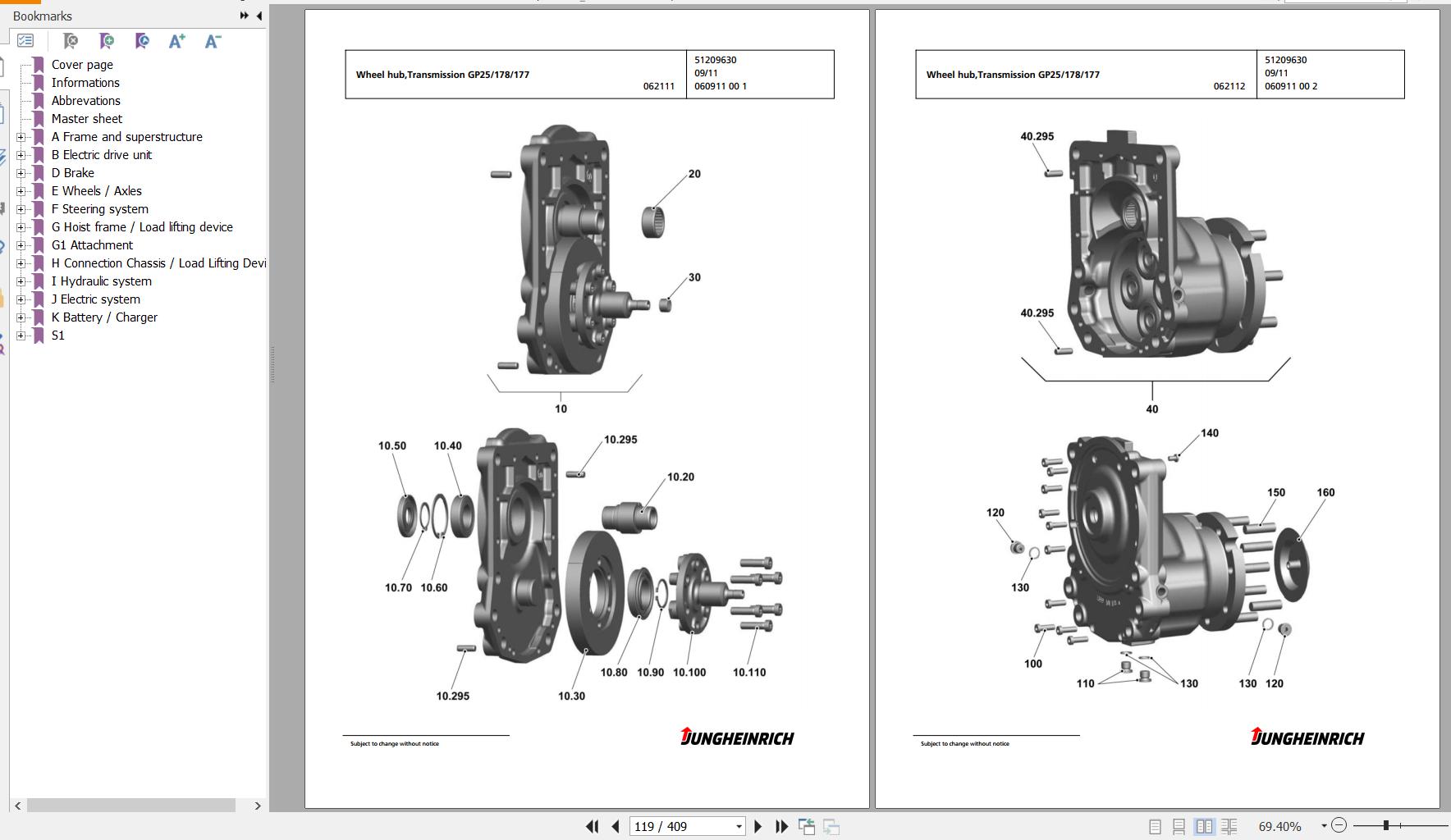1451x840 pixels.
Task: Increase bookmark font size with A+ icon
Action: [176, 40]
